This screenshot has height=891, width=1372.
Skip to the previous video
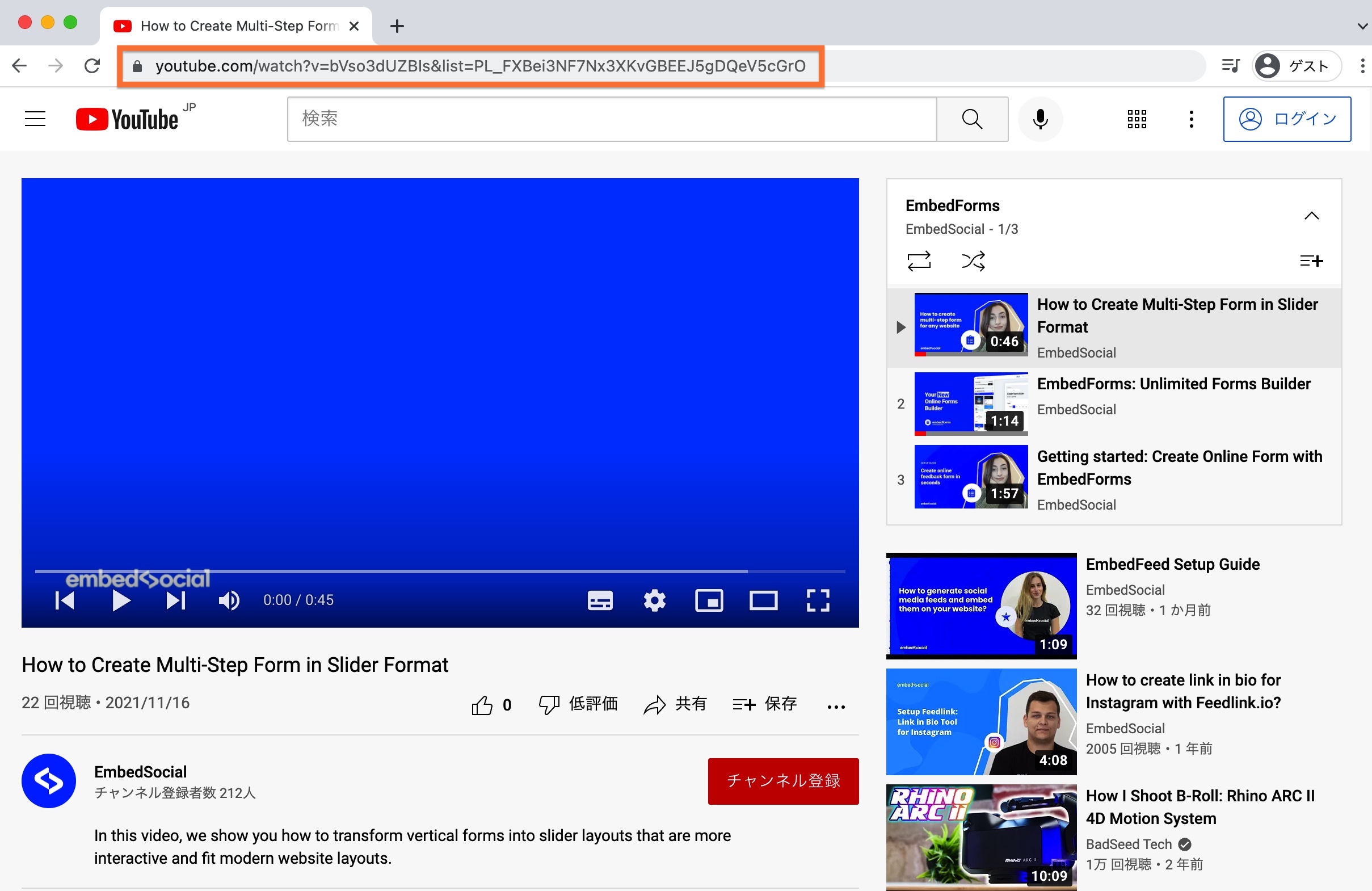coord(65,600)
